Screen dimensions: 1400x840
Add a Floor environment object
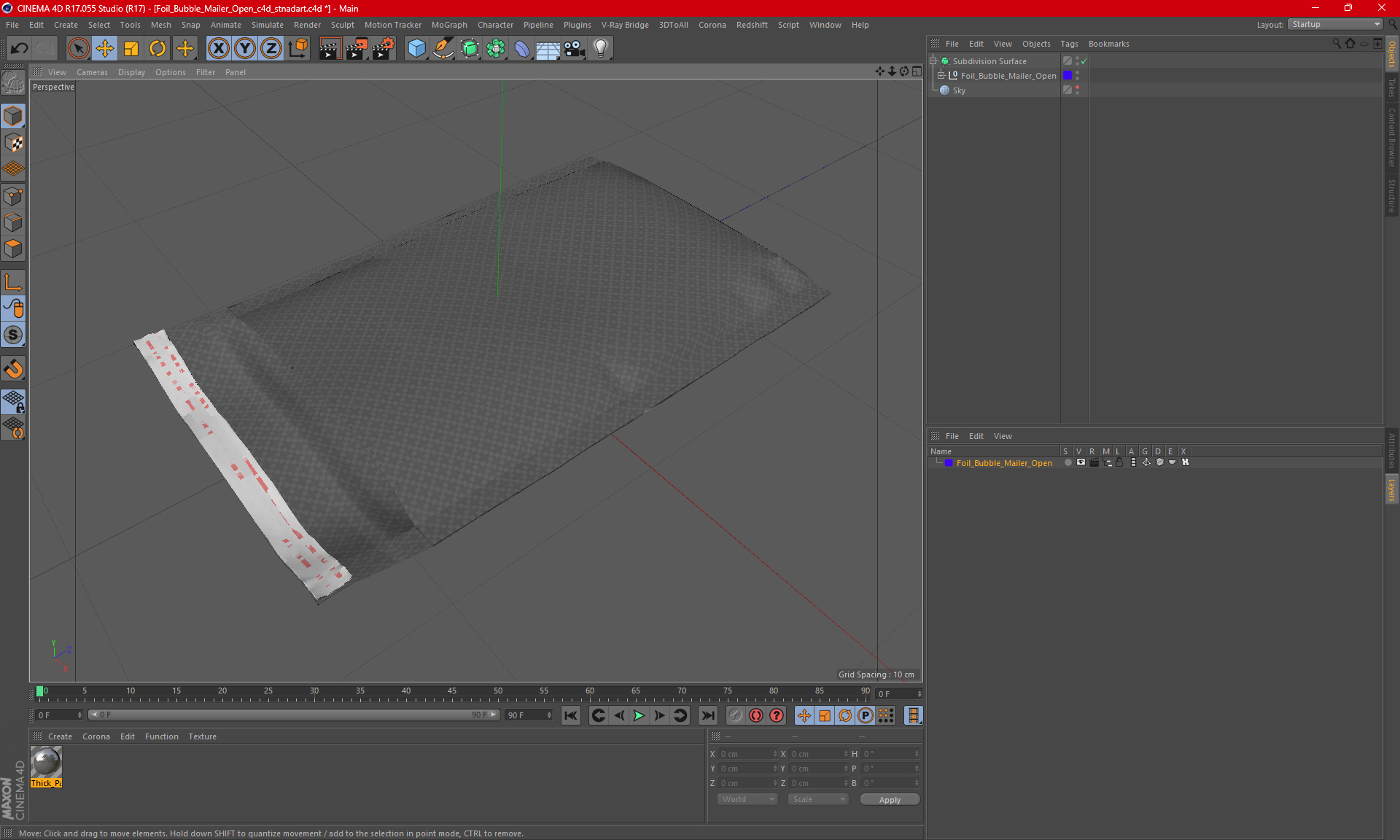pos(548,48)
